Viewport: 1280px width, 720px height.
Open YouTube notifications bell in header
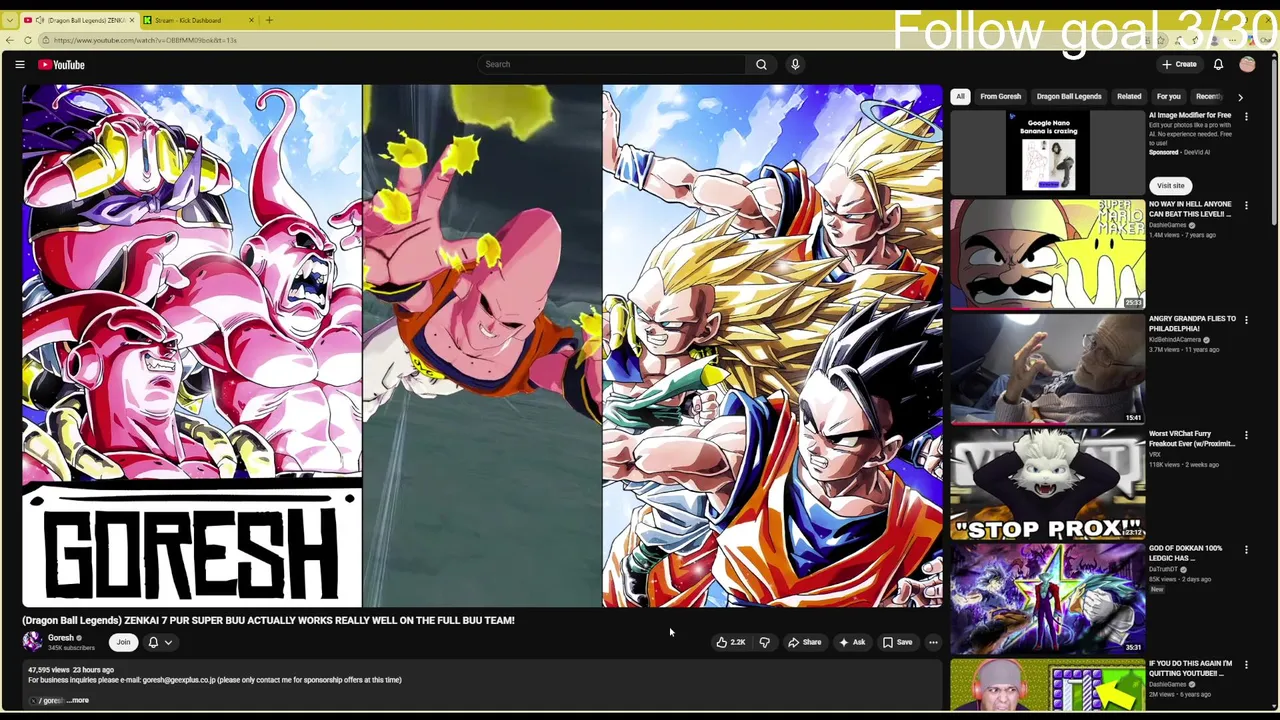[1218, 64]
